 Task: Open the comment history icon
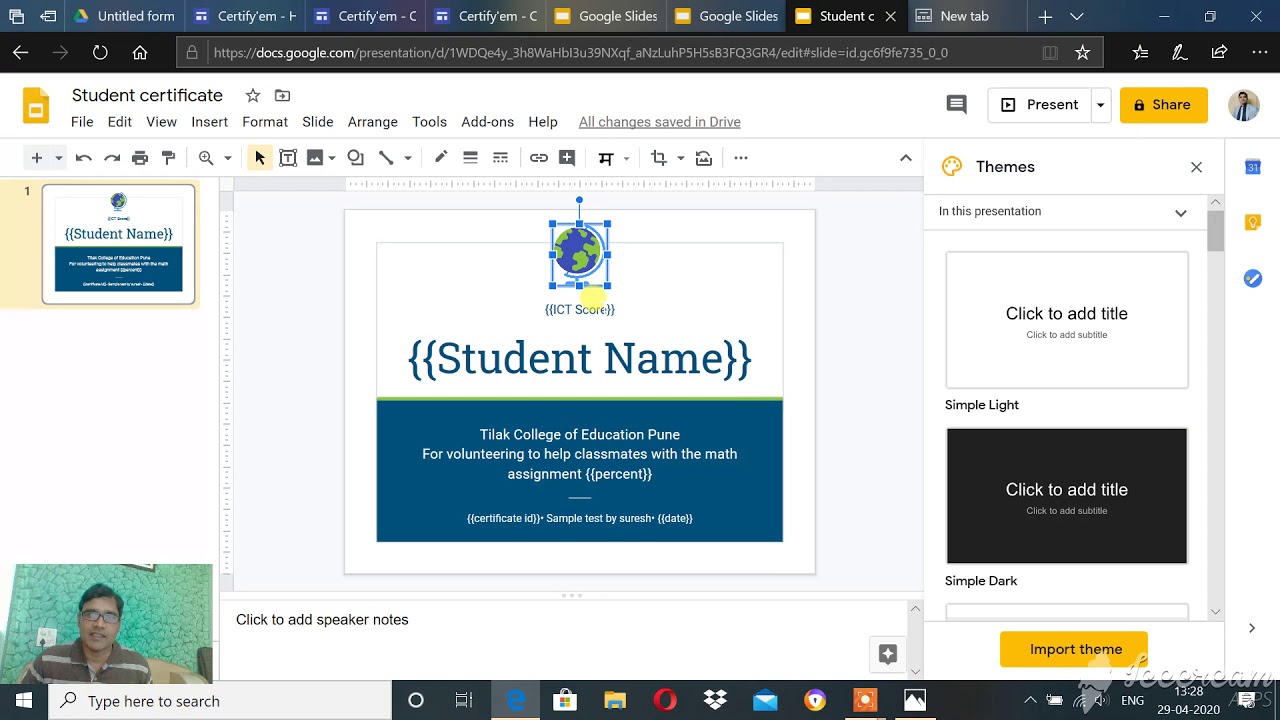(x=956, y=105)
